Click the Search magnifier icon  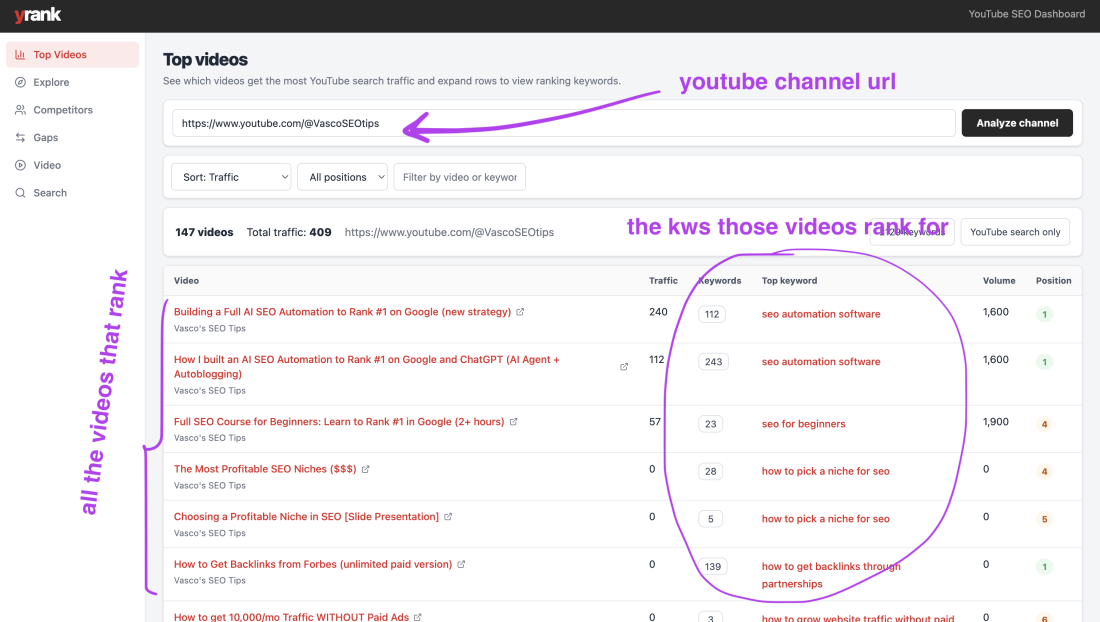(x=22, y=192)
